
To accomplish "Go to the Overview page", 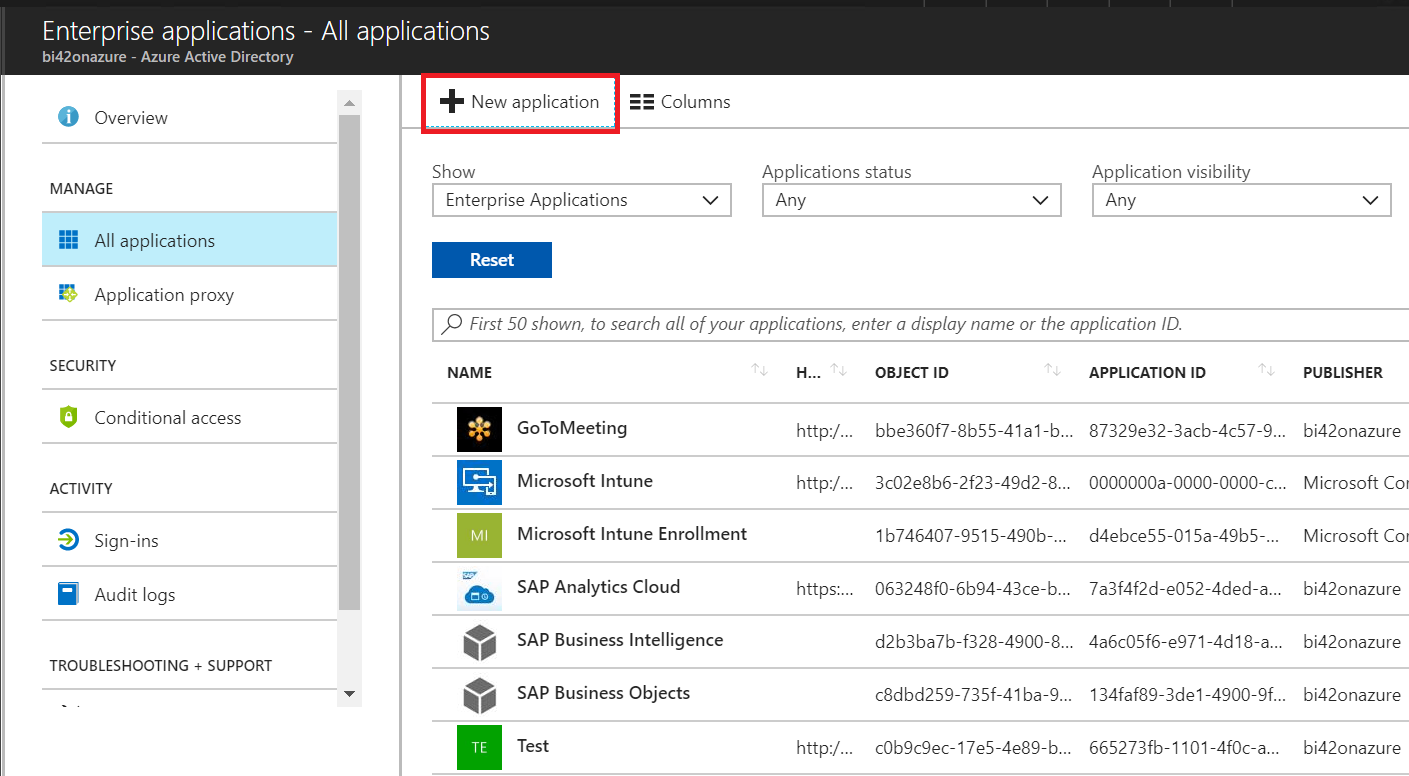I will click(130, 118).
